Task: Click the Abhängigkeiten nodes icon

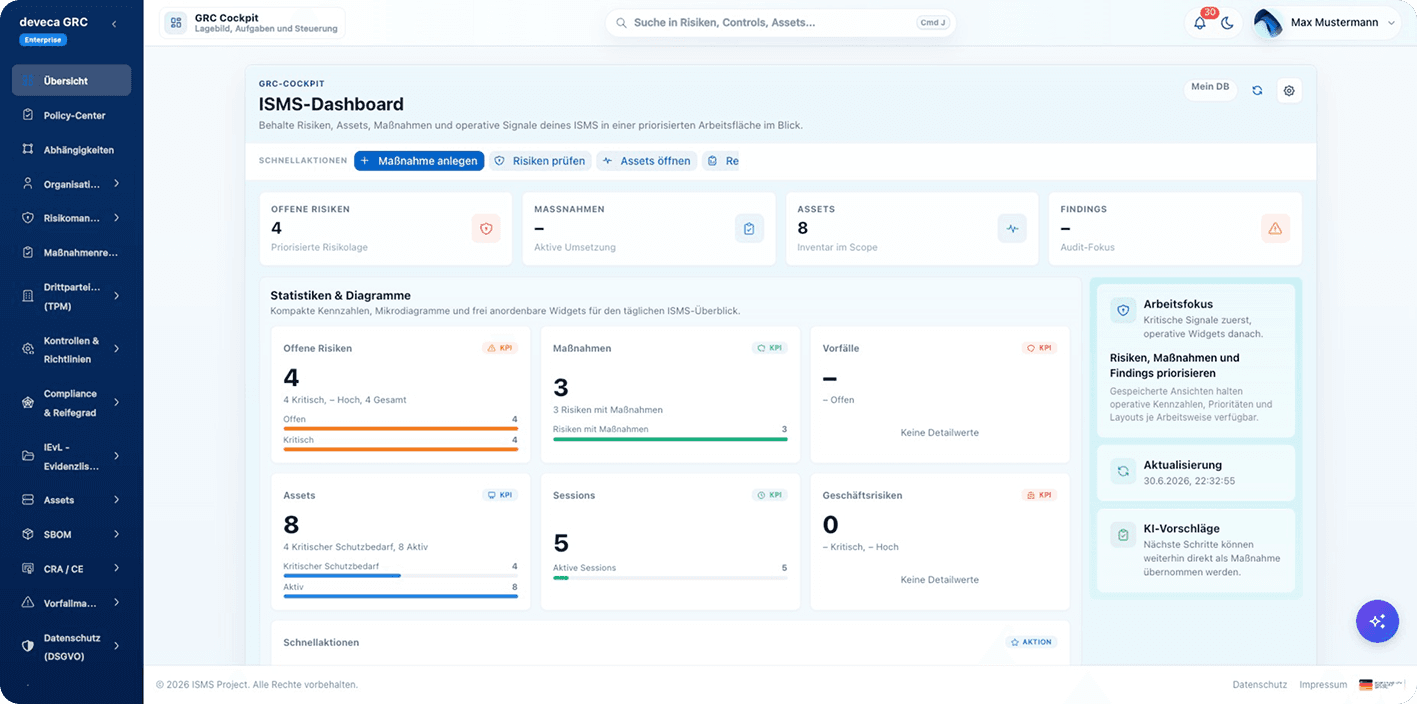Action: pyautogui.click(x=28, y=149)
